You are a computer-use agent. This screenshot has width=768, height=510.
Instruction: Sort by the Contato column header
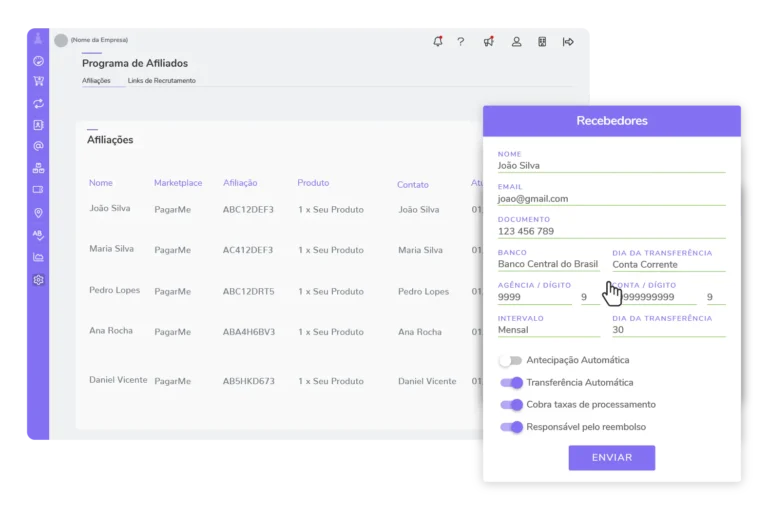(413, 185)
